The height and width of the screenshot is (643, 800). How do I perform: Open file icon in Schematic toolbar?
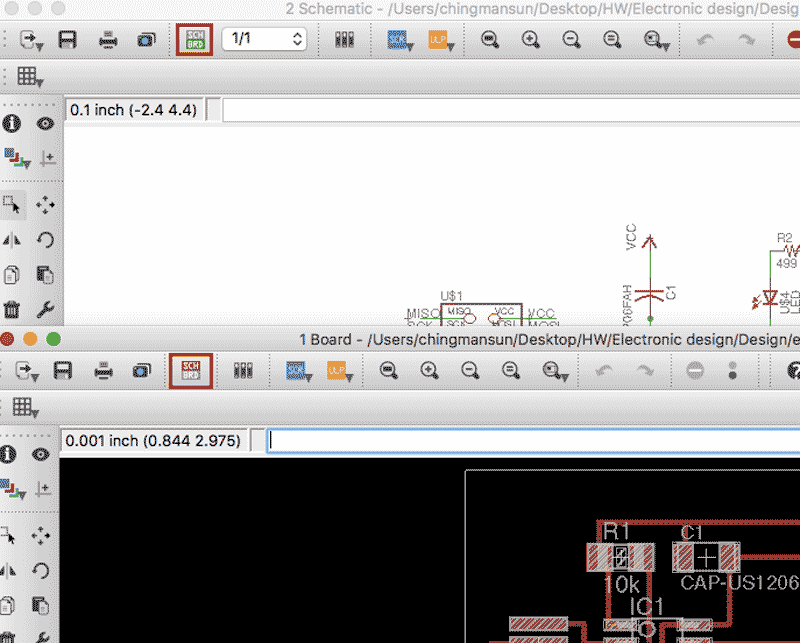(x=31, y=40)
